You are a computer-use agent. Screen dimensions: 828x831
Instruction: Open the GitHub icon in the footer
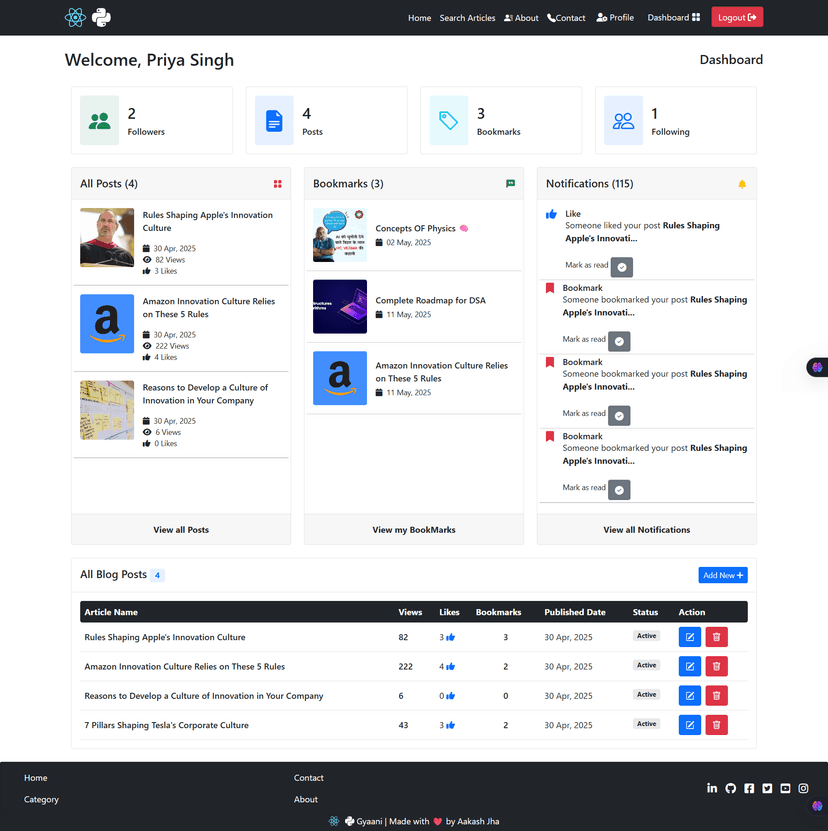pyautogui.click(x=730, y=788)
